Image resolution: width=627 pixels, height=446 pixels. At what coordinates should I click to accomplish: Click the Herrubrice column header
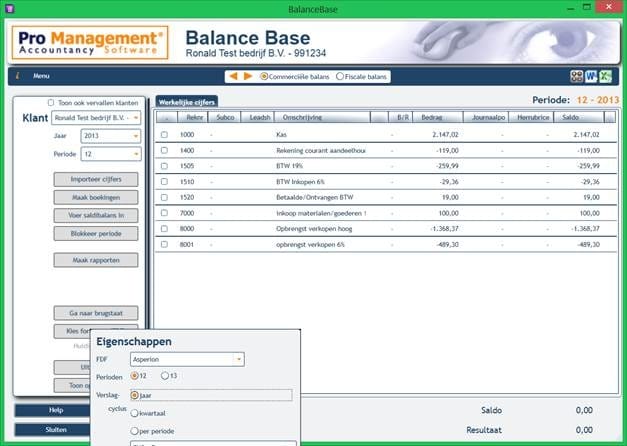(531, 117)
